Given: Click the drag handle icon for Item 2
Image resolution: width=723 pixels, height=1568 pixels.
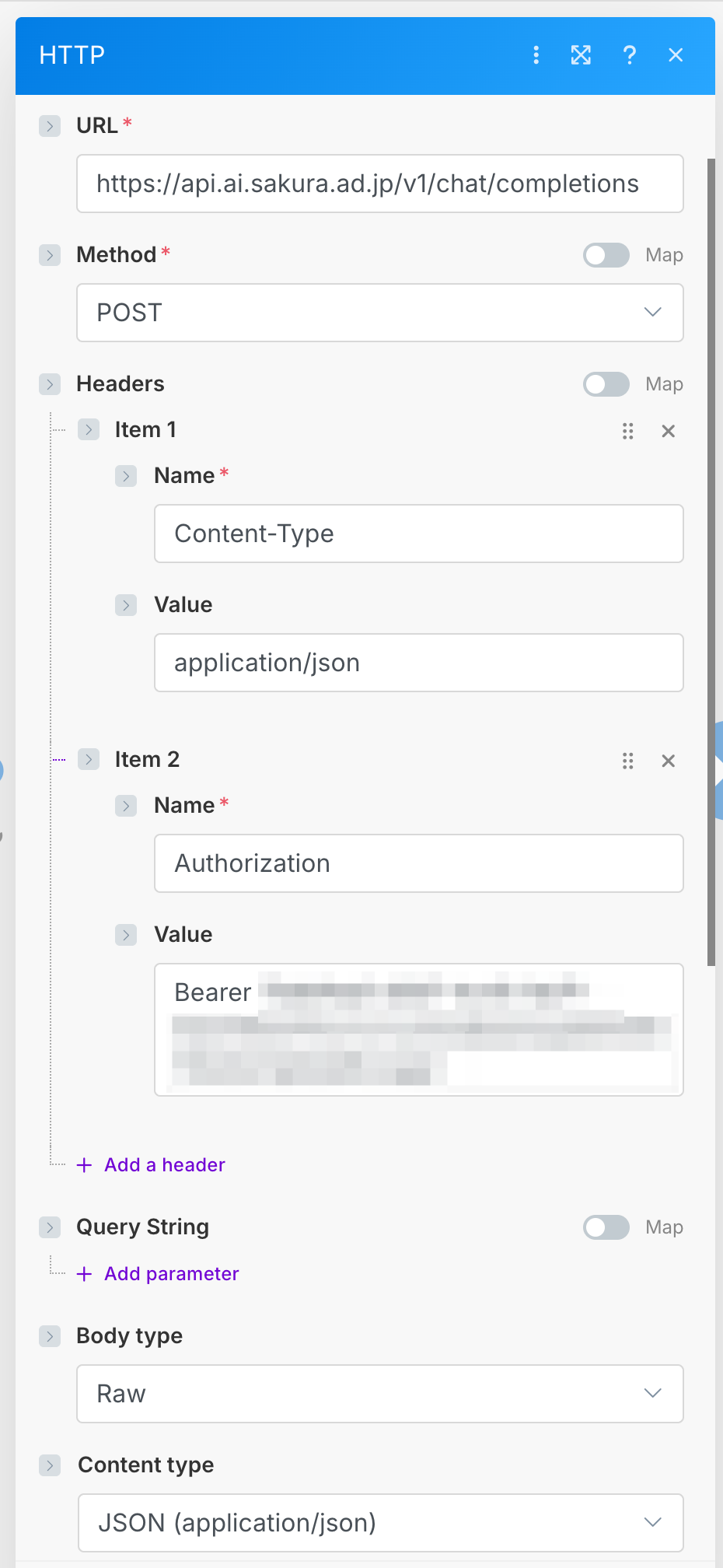Looking at the screenshot, I should pyautogui.click(x=628, y=761).
